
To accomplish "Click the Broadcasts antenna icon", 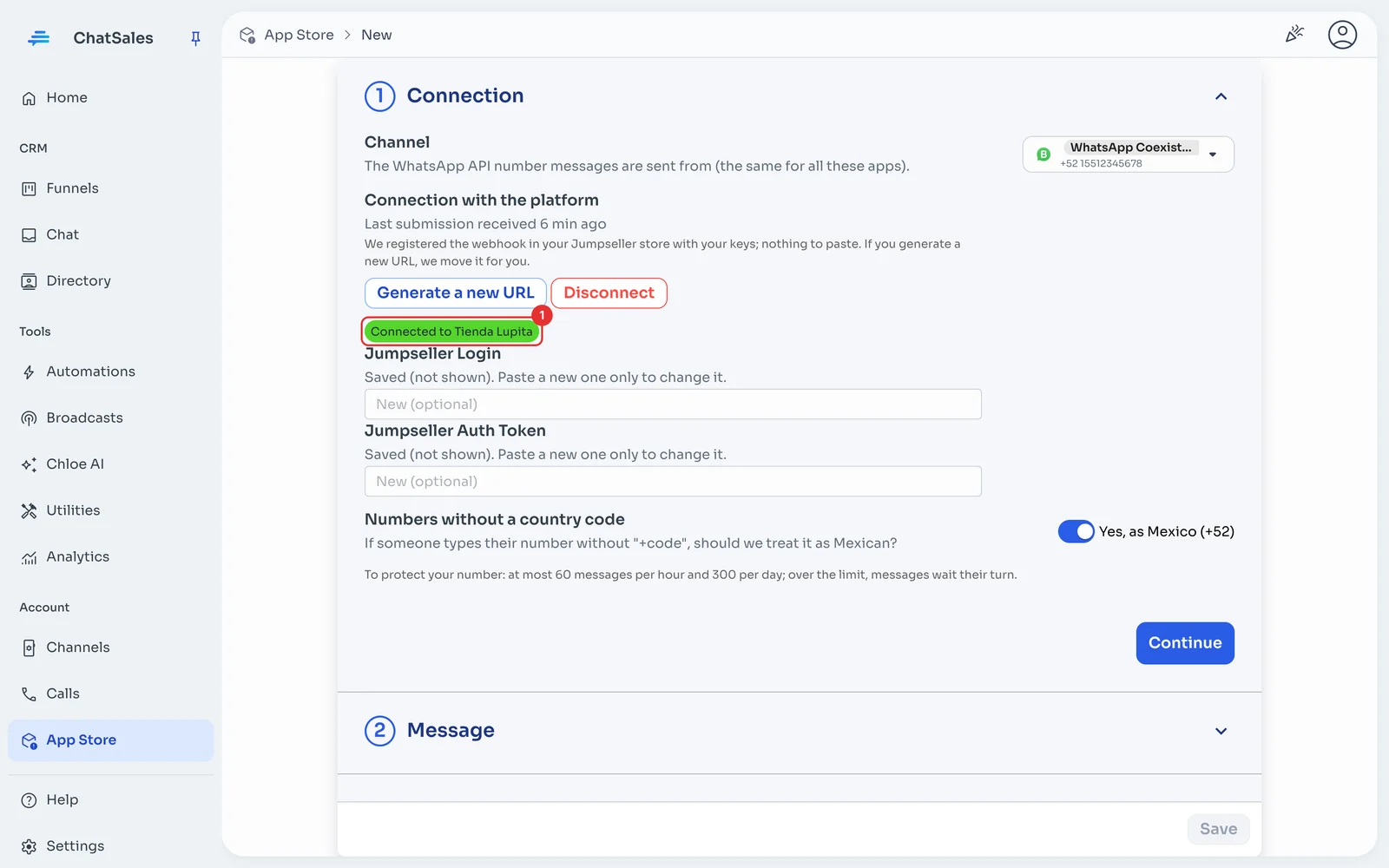I will 29,418.
